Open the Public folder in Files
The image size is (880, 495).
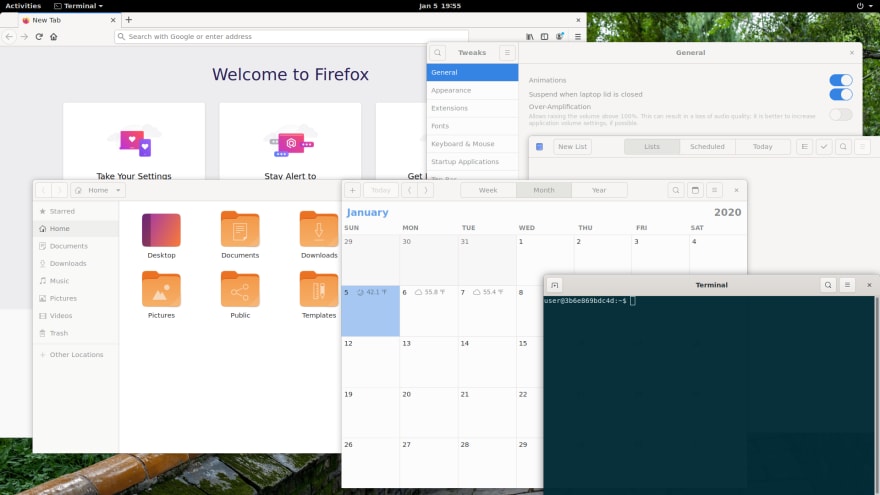pyautogui.click(x=240, y=295)
